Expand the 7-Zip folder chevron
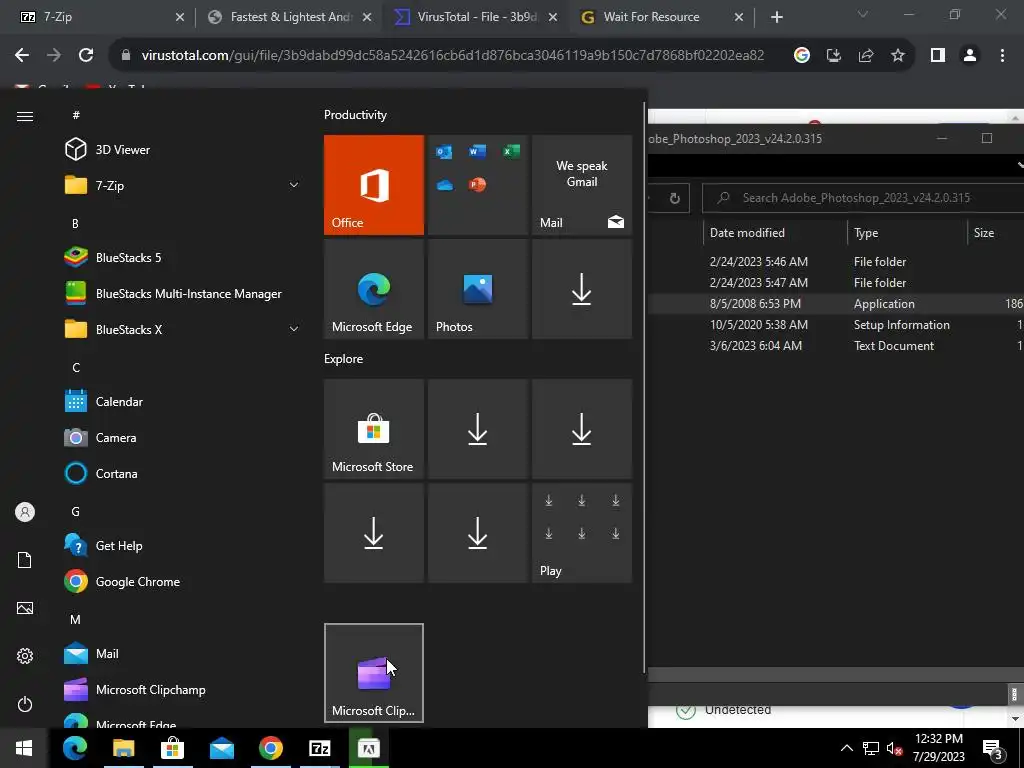 coord(294,185)
